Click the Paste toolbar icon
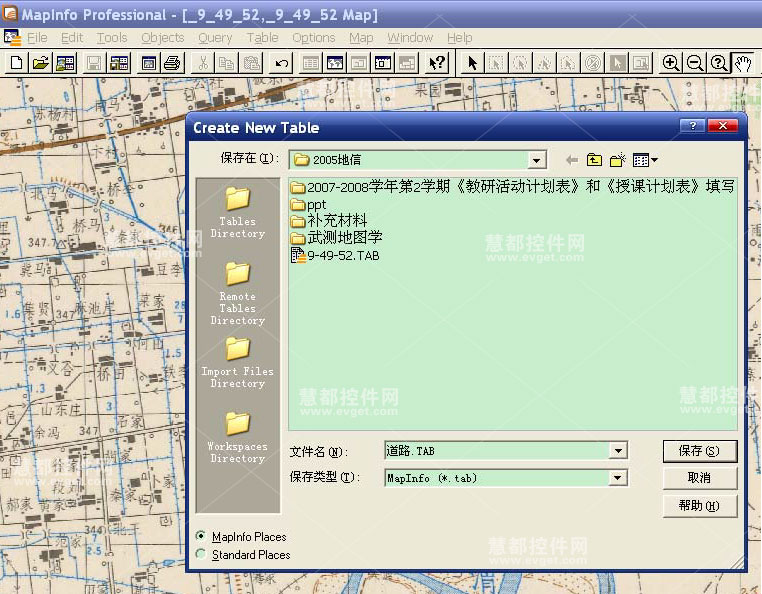Image resolution: width=762 pixels, height=594 pixels. [251, 63]
